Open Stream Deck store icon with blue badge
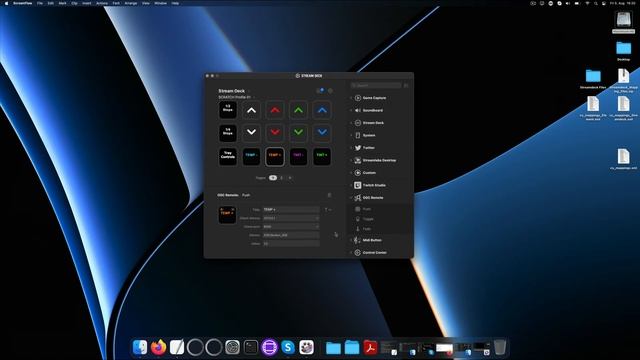The height and width of the screenshot is (360, 640). pos(320,91)
